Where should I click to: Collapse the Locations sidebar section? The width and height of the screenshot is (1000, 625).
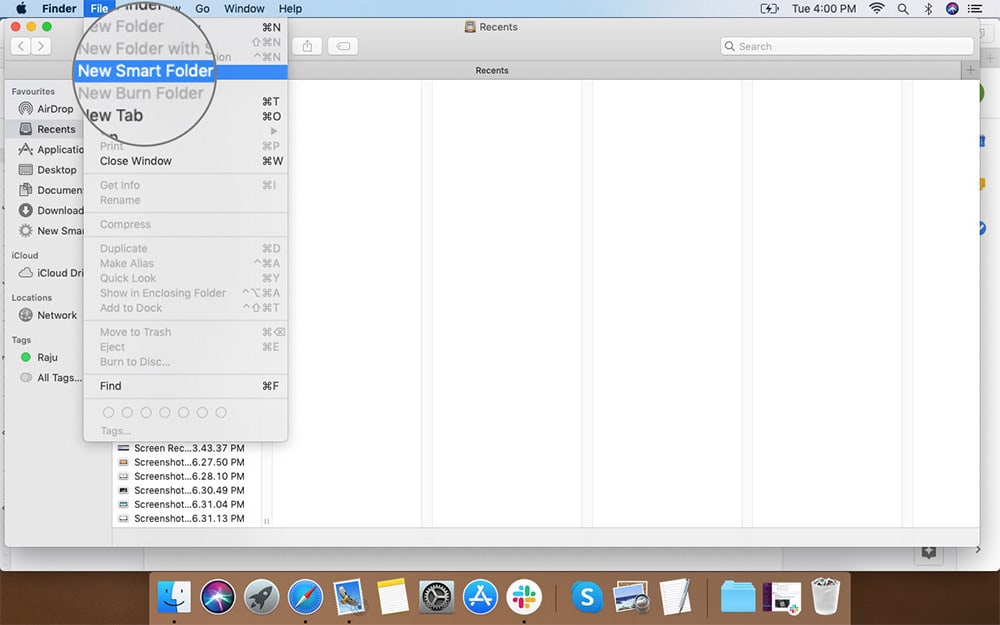point(35,297)
